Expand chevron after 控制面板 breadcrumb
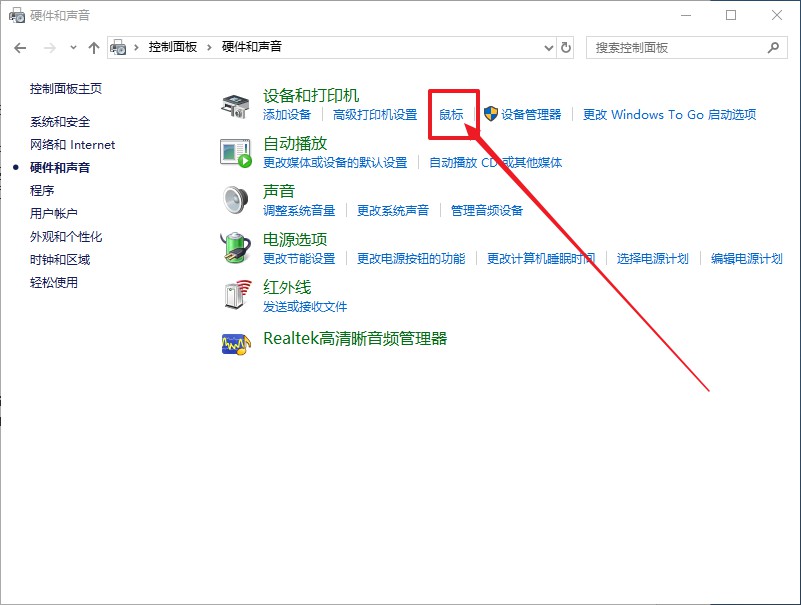This screenshot has height=605, width=801. coord(209,48)
